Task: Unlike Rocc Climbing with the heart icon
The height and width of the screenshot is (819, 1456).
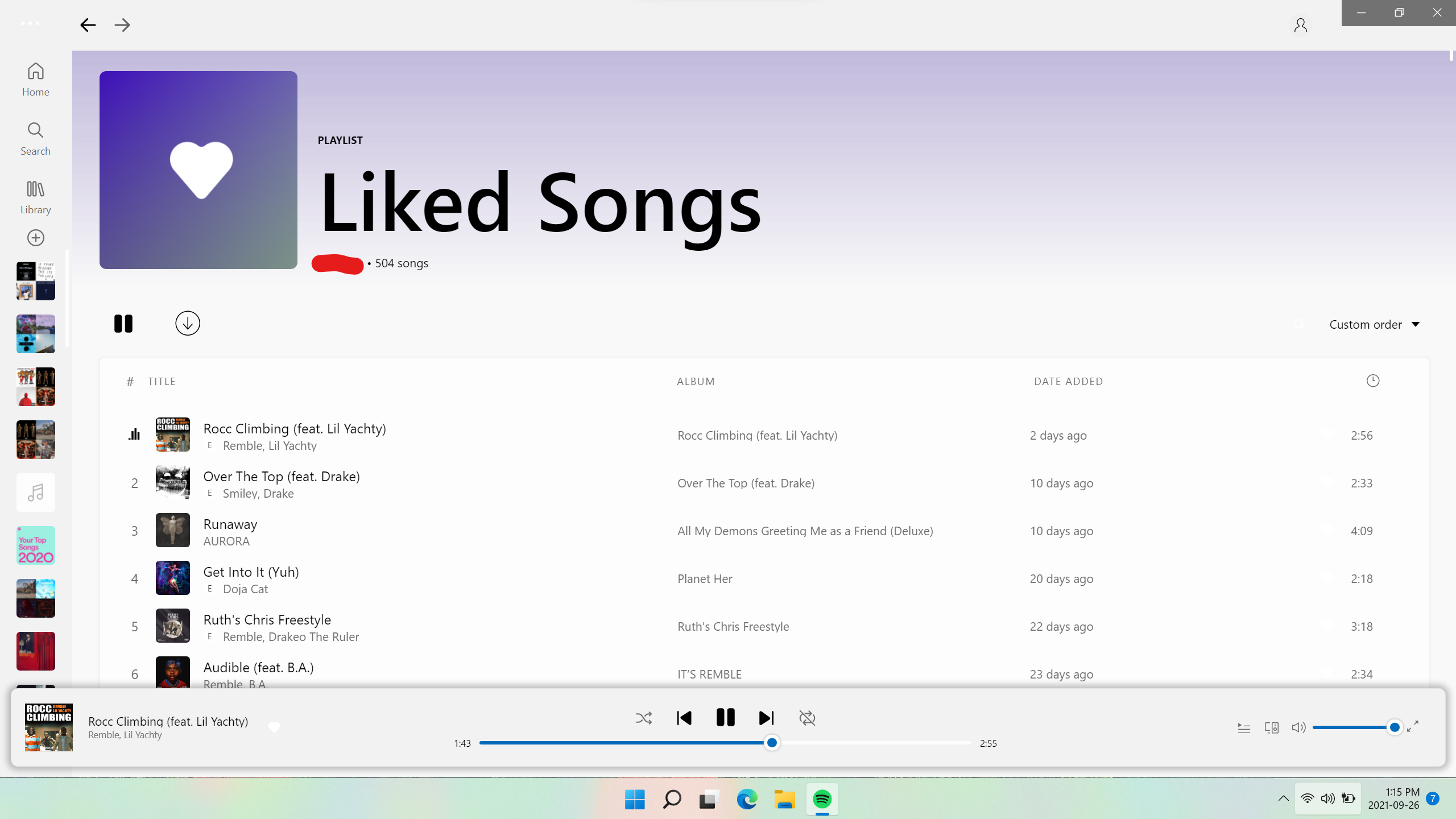Action: 274,726
